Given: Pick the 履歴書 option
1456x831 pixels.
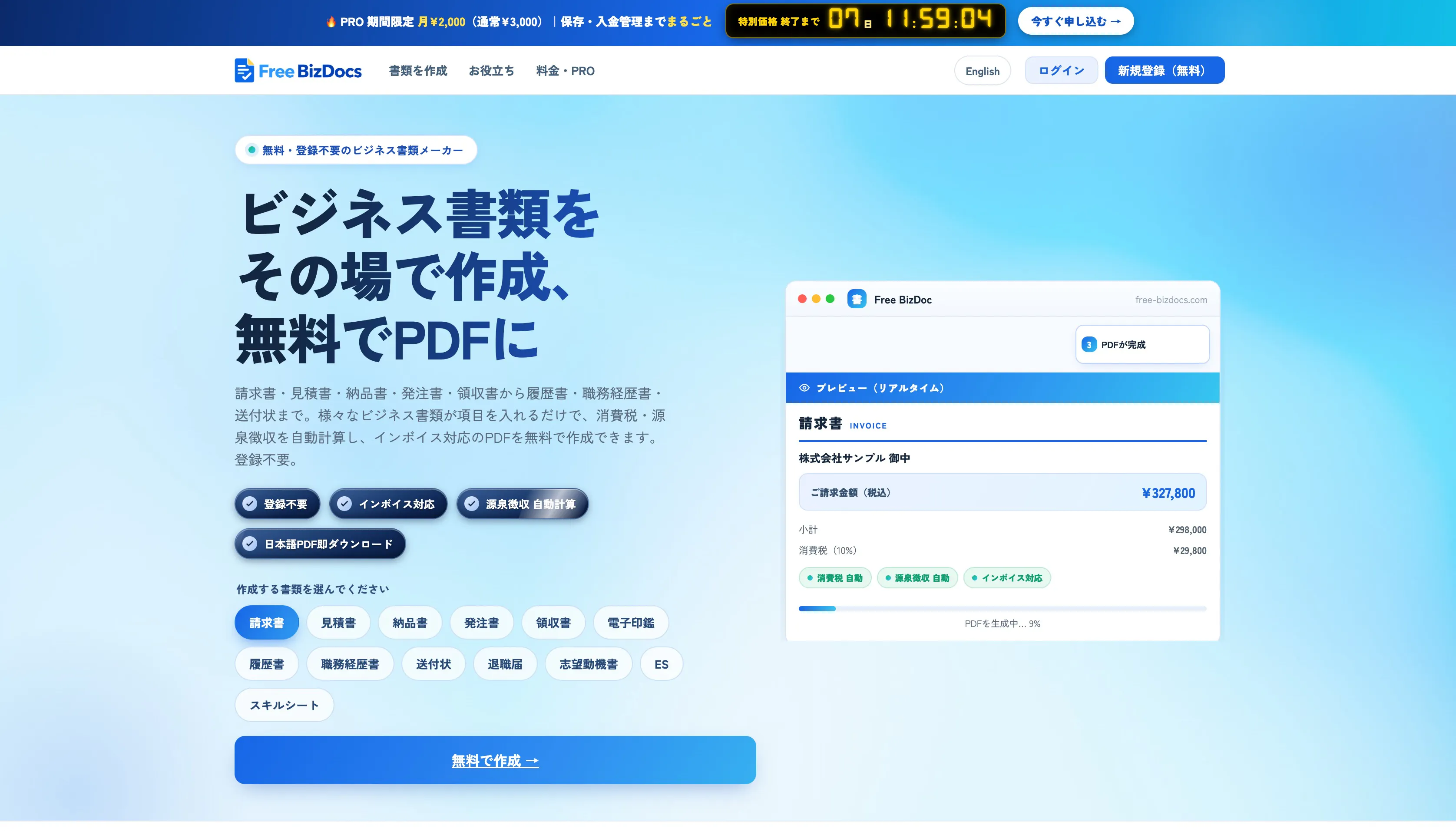Looking at the screenshot, I should pyautogui.click(x=267, y=664).
